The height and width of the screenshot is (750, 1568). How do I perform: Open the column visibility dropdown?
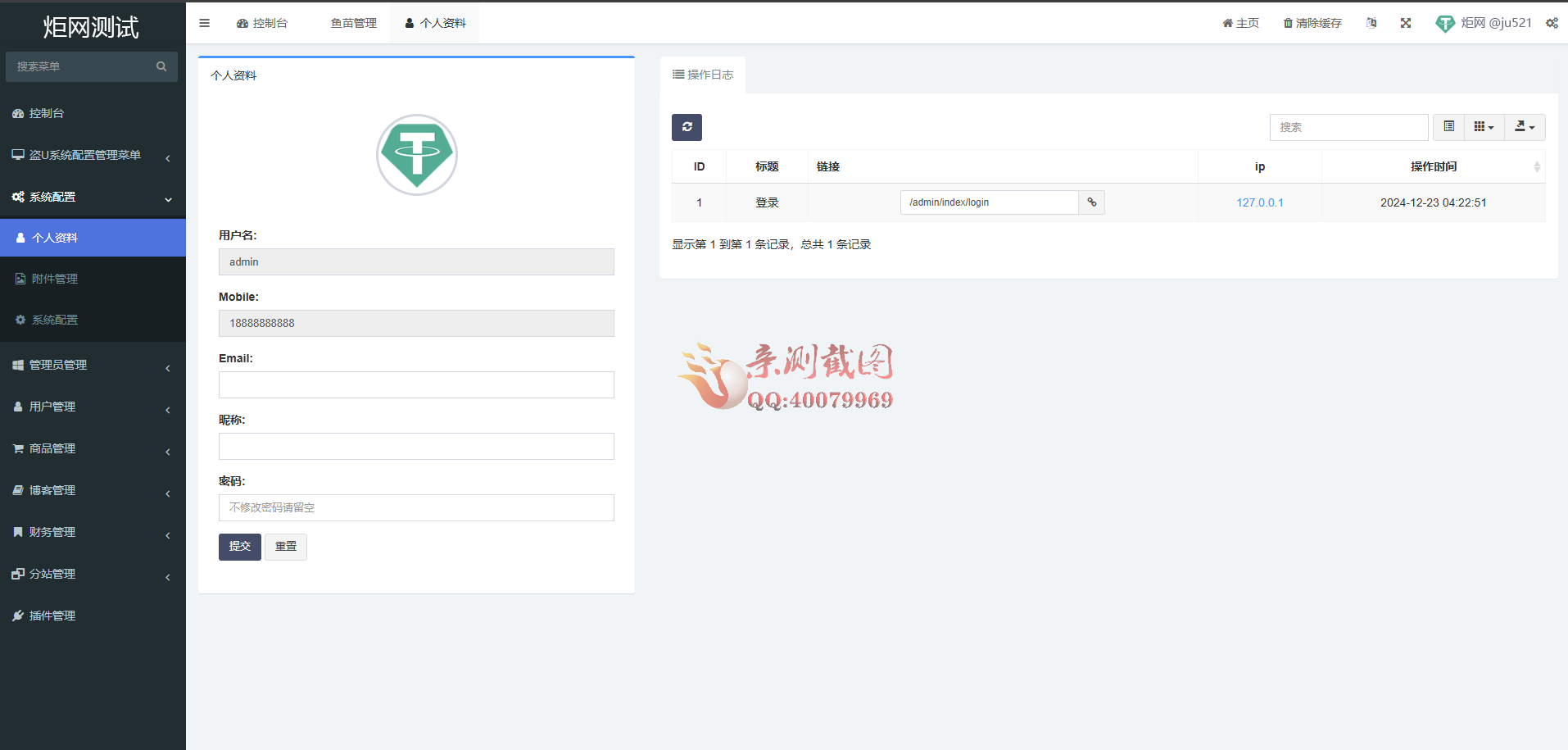pos(1483,127)
